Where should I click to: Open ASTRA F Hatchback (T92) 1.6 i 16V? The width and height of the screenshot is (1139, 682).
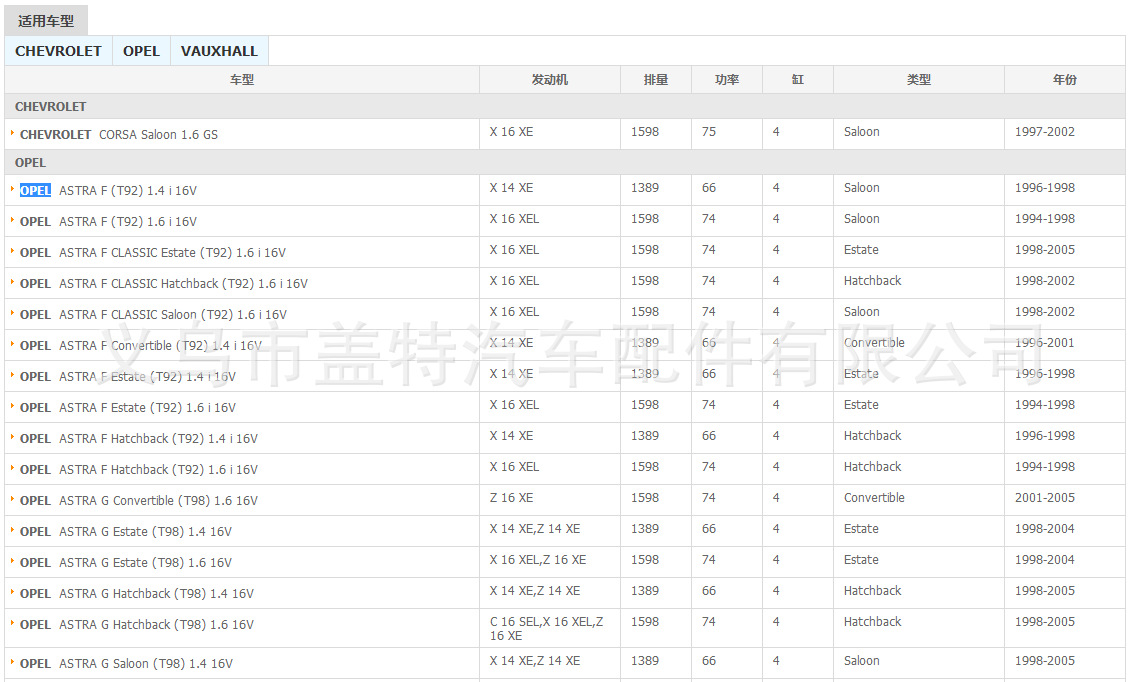click(x=158, y=470)
